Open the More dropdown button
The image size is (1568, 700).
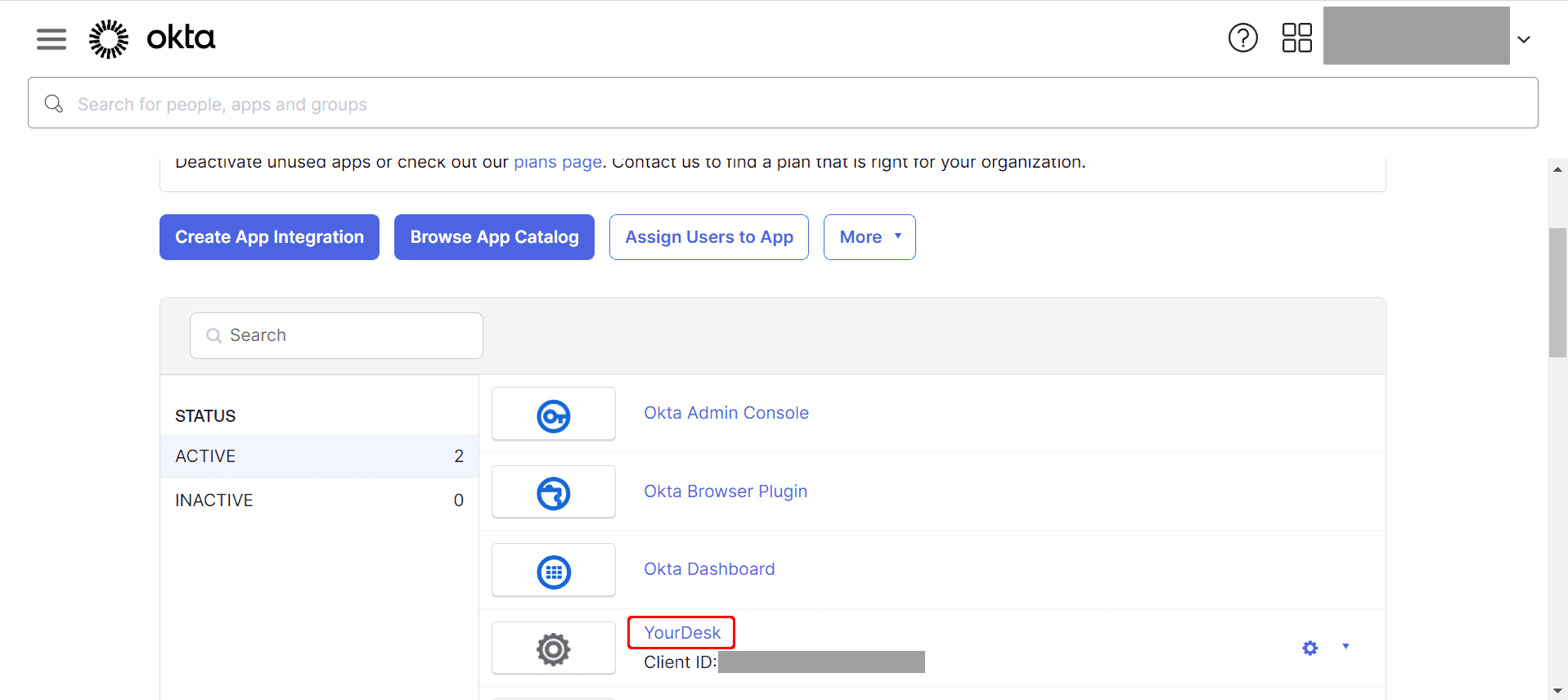click(869, 237)
